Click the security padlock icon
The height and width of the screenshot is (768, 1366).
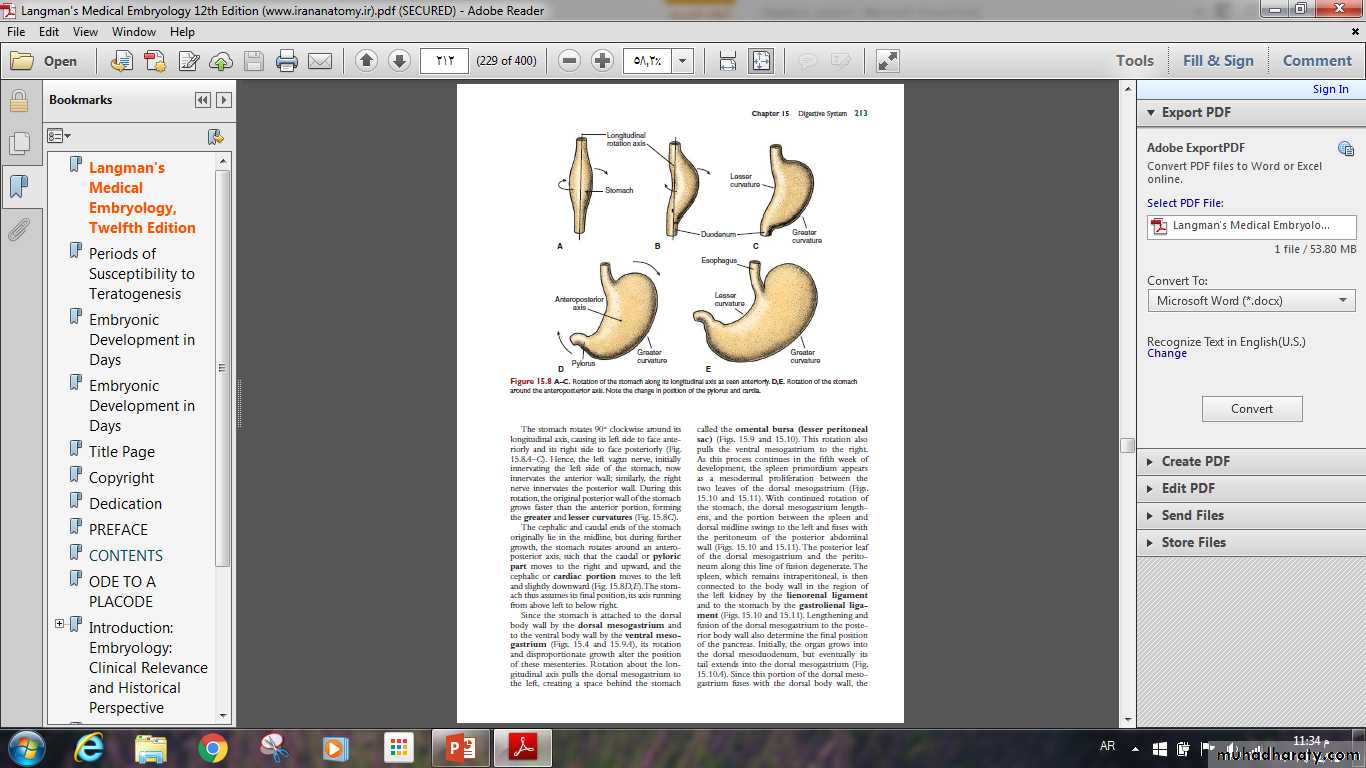(x=18, y=101)
